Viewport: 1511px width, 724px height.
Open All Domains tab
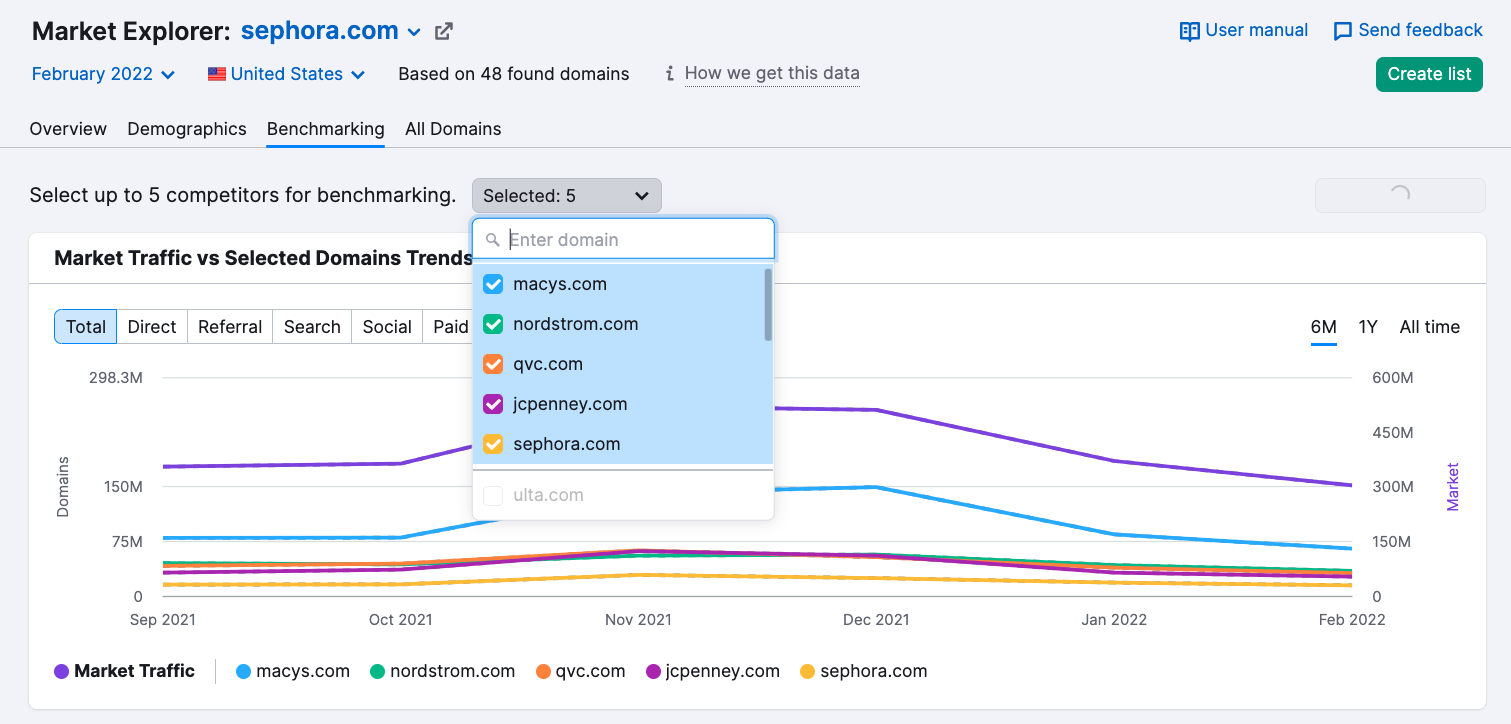click(453, 129)
